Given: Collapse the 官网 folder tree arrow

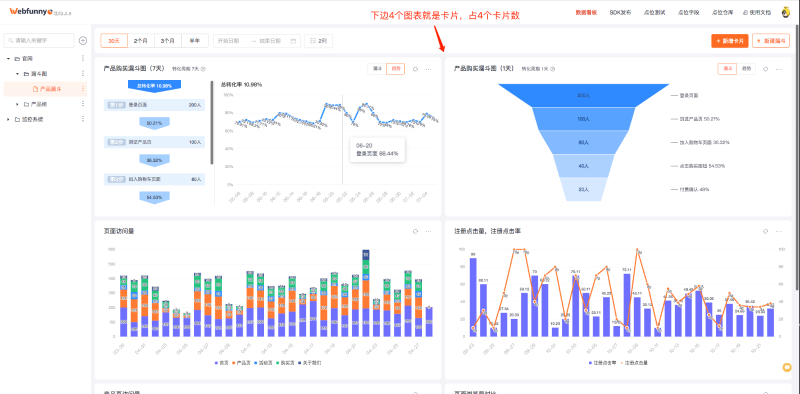Looking at the screenshot, I should [8, 59].
